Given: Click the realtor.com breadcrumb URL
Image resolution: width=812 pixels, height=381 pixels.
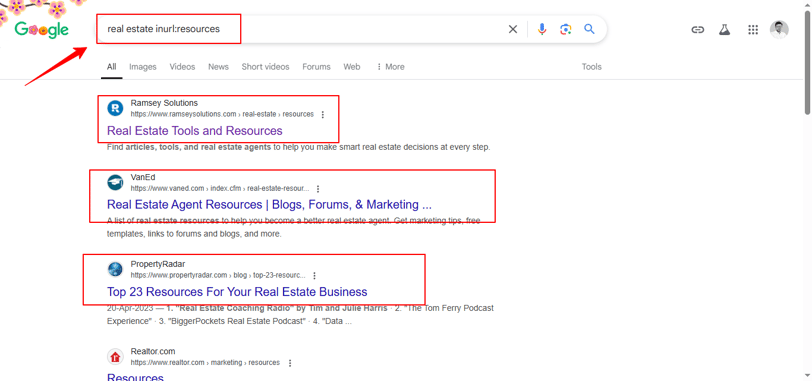Looking at the screenshot, I should pyautogui.click(x=205, y=363).
